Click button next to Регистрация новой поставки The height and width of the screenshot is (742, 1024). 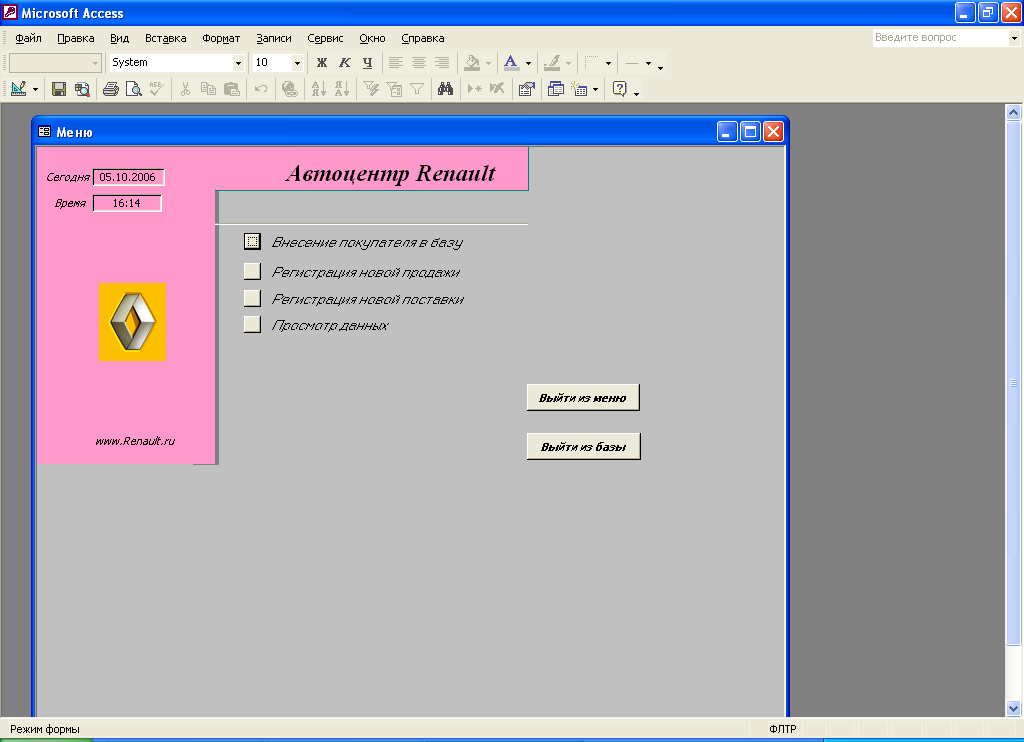point(252,298)
